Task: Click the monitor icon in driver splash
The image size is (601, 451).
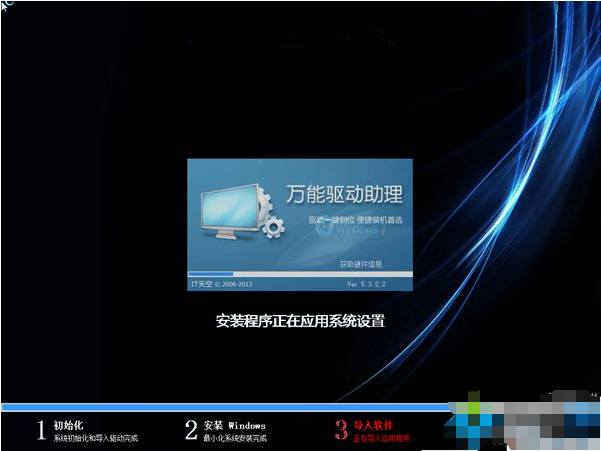Action: [x=230, y=212]
